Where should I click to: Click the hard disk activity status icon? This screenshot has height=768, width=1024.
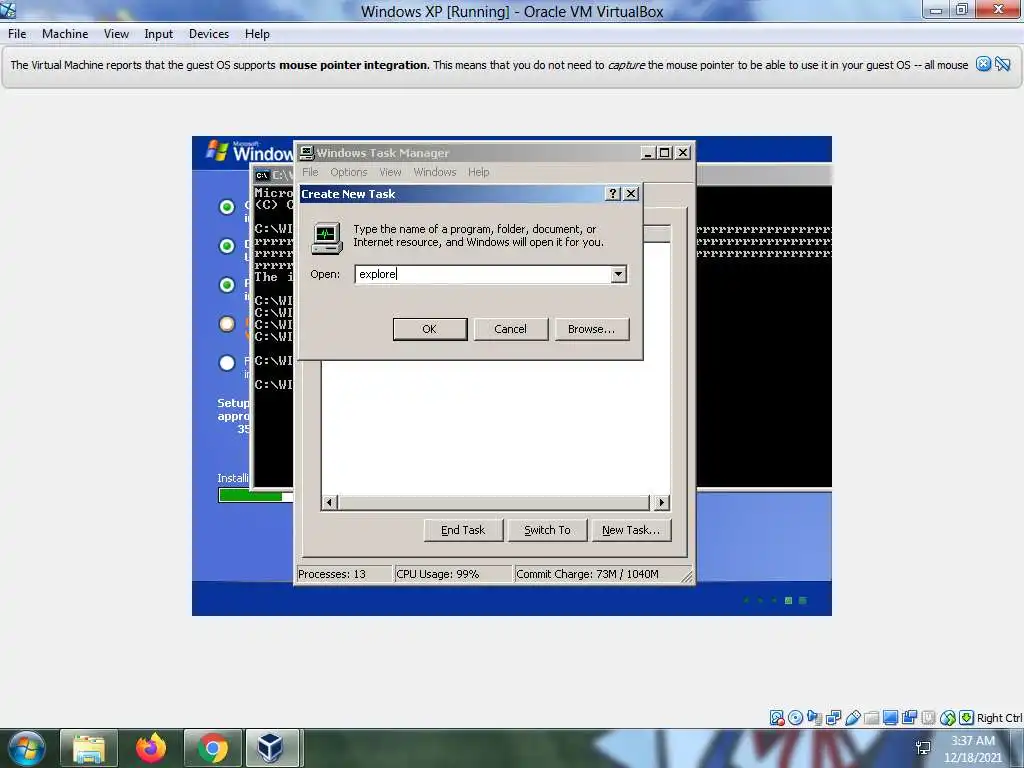pyautogui.click(x=776, y=718)
